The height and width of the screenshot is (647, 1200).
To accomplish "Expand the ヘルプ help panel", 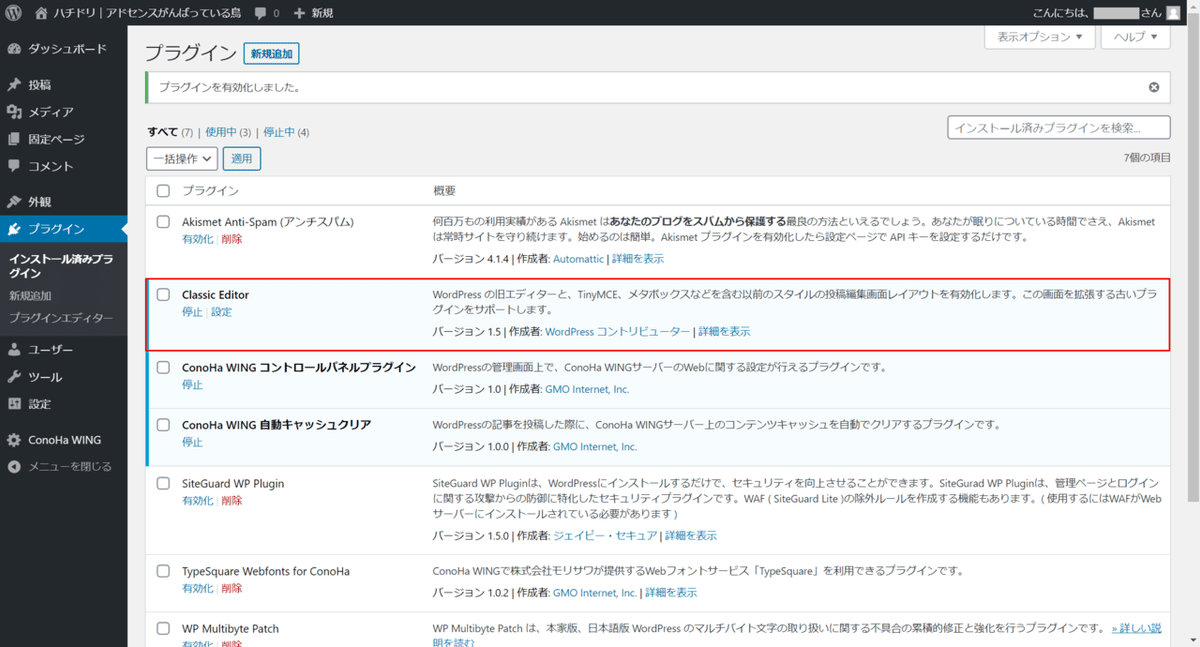I will coord(1135,37).
